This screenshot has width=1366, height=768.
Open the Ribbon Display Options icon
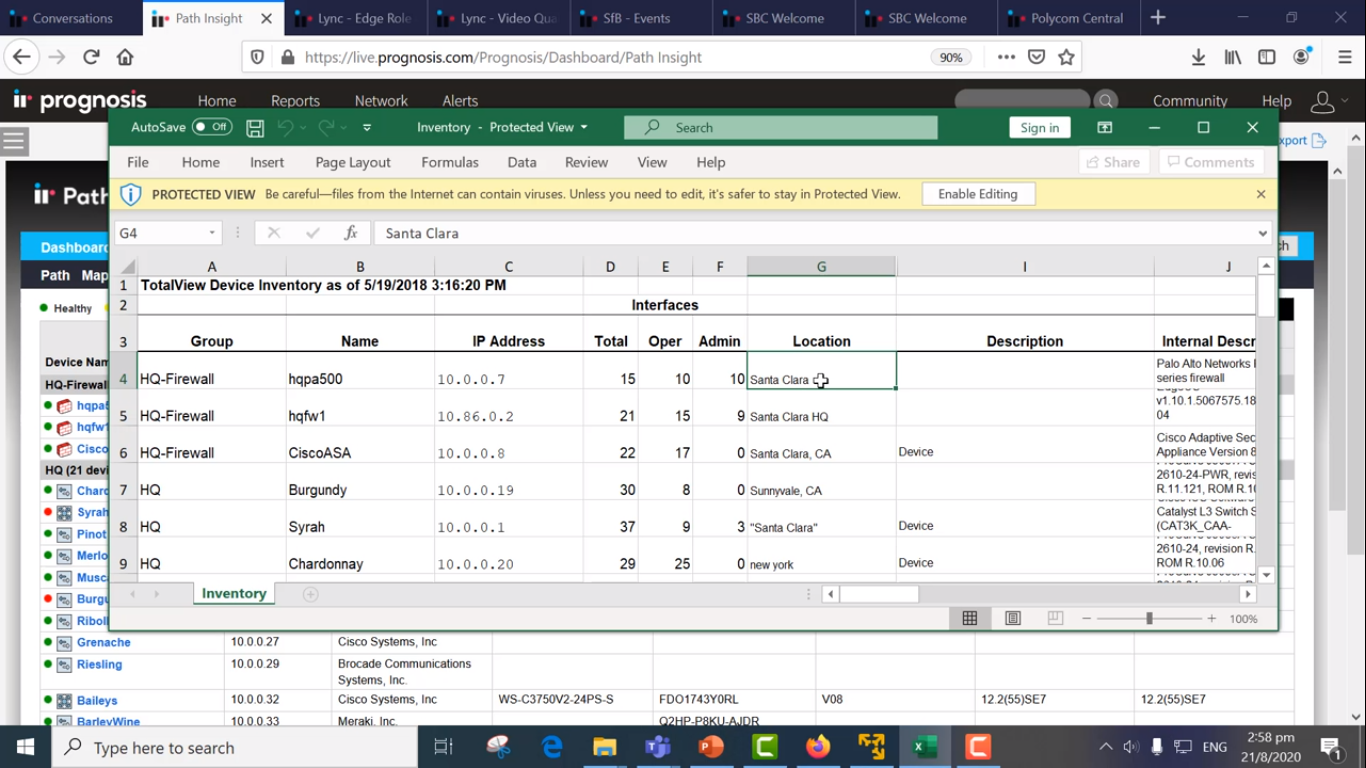pyautogui.click(x=1104, y=127)
